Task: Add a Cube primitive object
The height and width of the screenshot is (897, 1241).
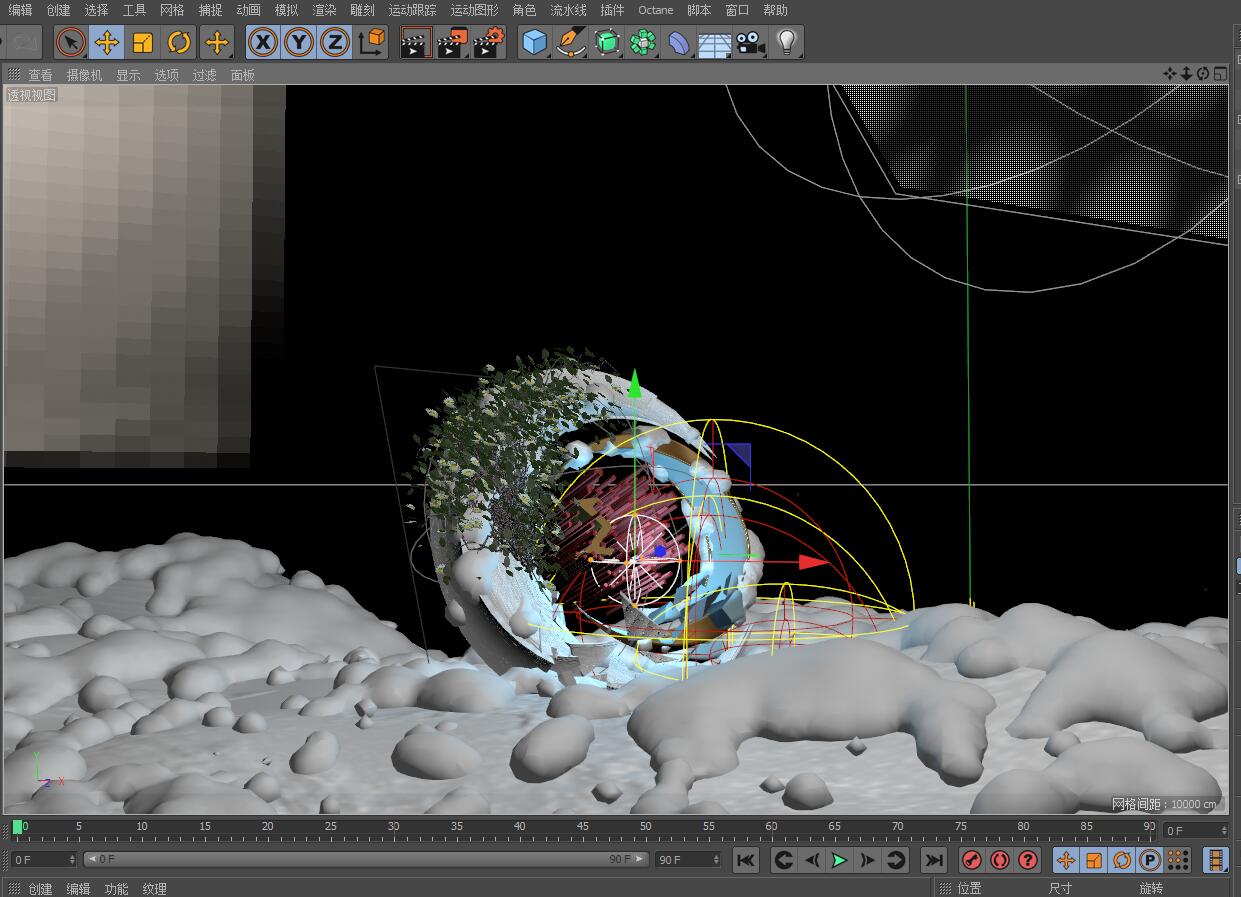Action: [x=535, y=42]
